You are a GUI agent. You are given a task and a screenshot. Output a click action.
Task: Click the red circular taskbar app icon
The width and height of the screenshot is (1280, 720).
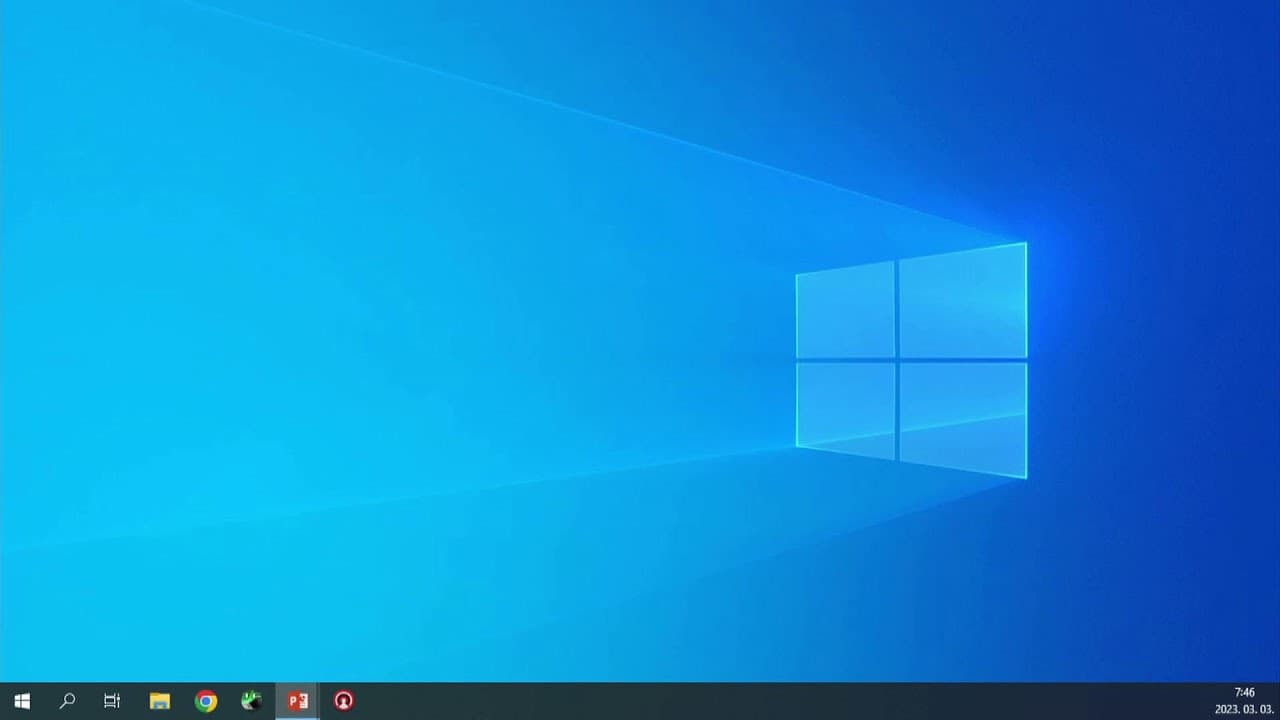pos(344,701)
